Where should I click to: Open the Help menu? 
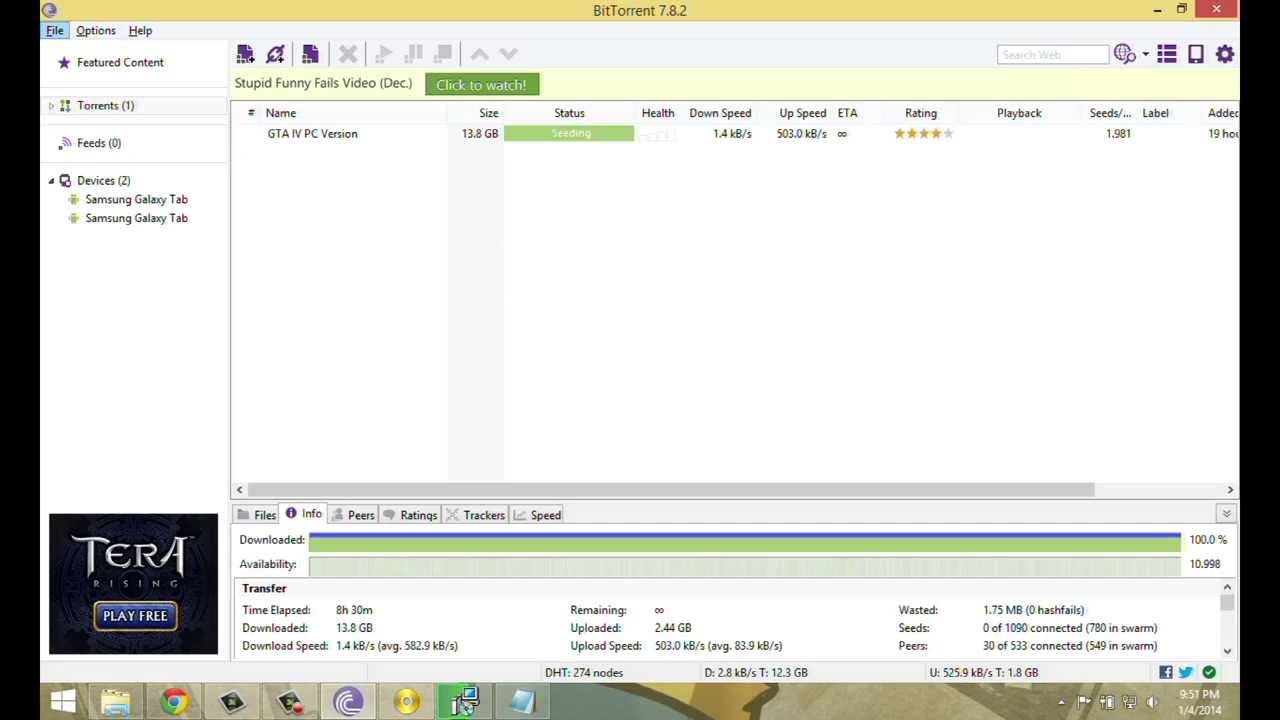point(140,30)
